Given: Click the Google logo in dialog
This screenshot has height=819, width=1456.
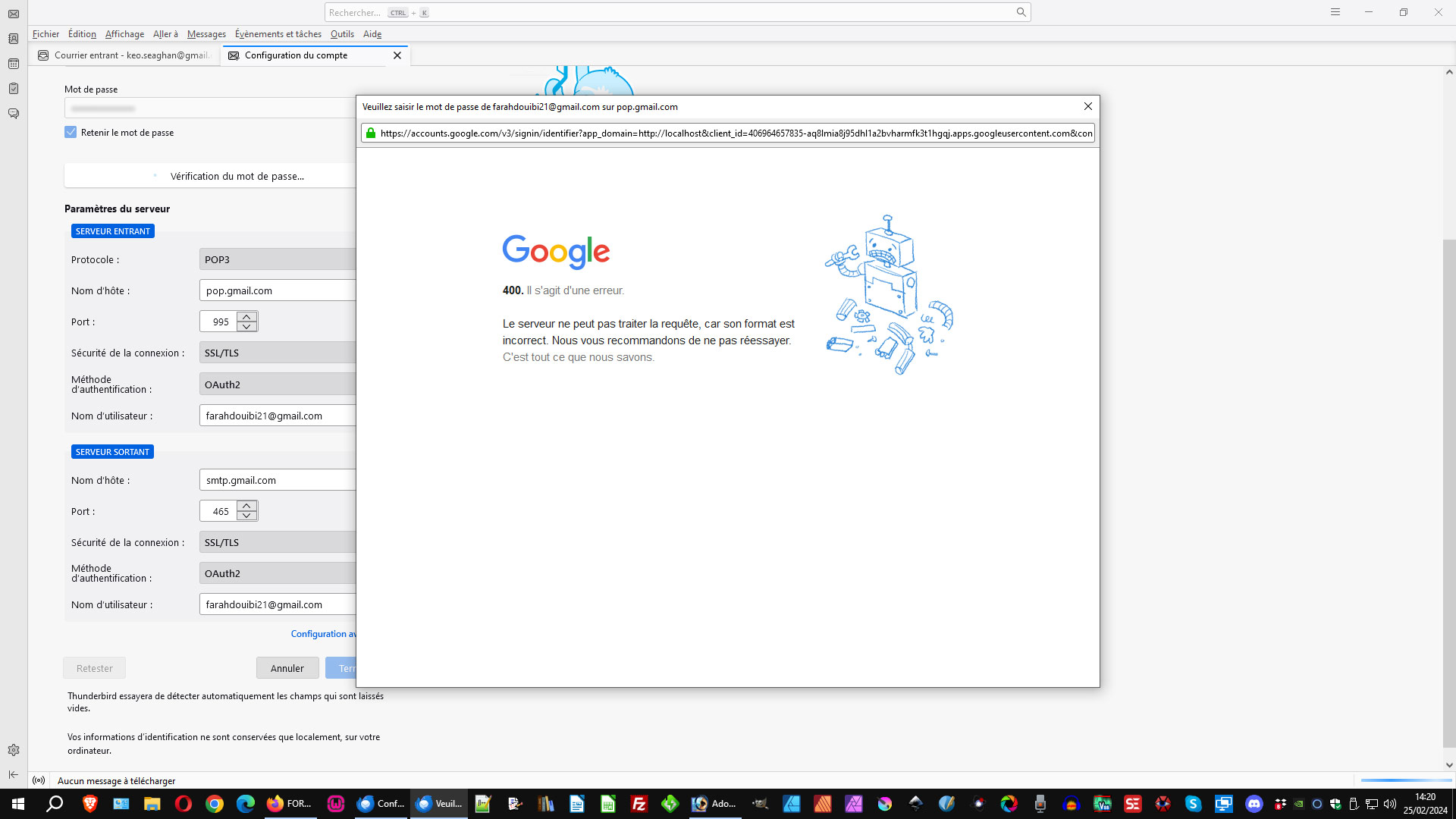Looking at the screenshot, I should click(556, 252).
